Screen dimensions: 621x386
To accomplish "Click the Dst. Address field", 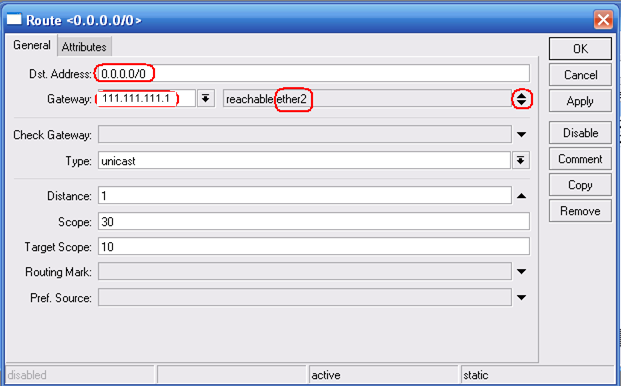I will (x=314, y=74).
